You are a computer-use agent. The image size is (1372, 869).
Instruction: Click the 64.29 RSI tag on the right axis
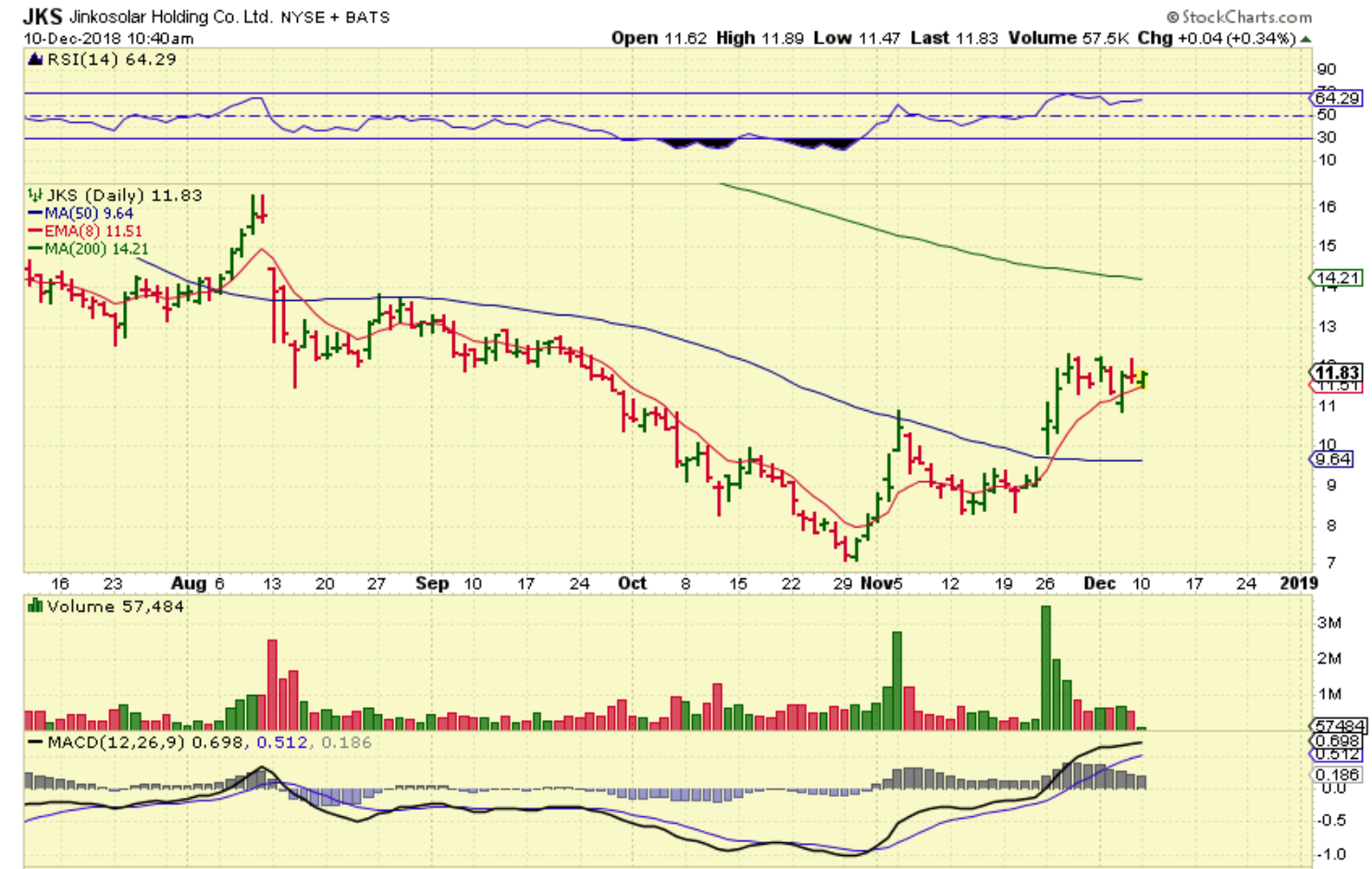click(1337, 98)
